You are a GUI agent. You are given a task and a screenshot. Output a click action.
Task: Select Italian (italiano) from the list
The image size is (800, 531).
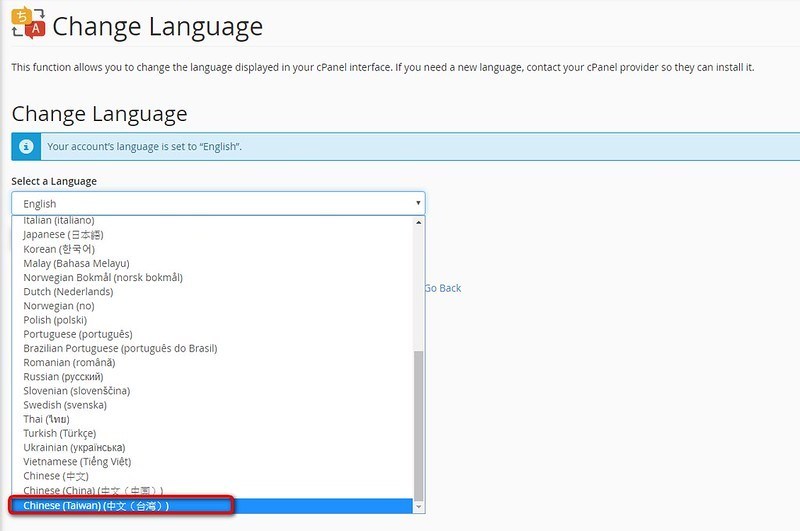tap(212, 221)
